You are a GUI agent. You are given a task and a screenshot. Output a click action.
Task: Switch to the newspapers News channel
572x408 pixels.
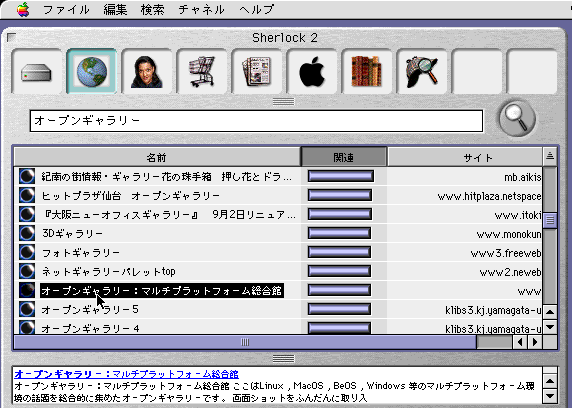tap(257, 72)
